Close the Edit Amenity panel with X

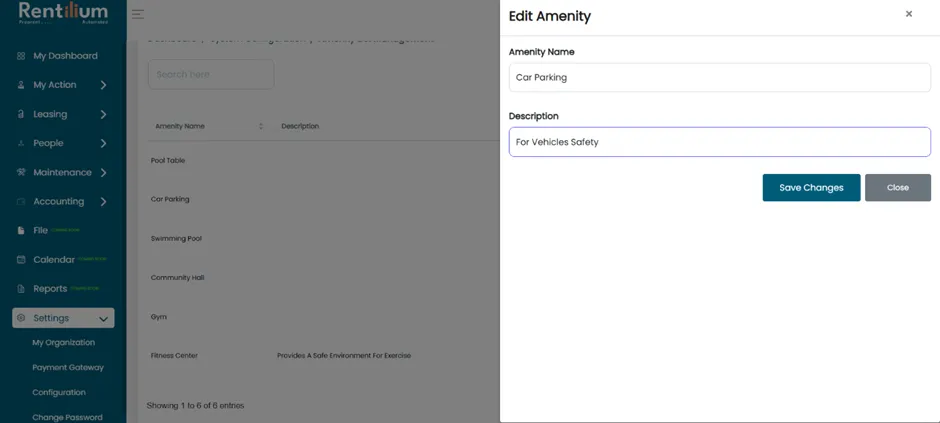click(909, 14)
